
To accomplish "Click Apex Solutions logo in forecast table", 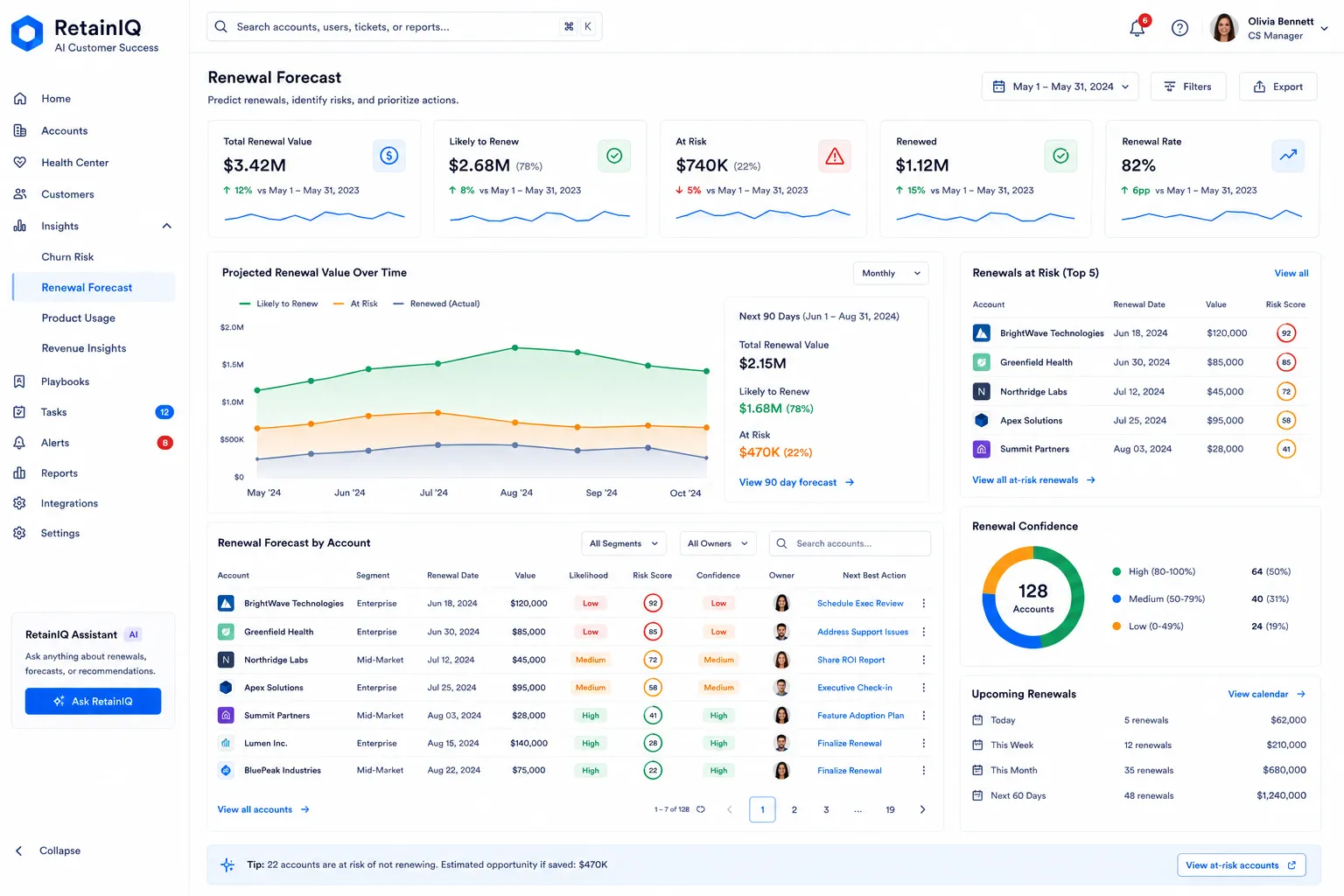I will pos(226,688).
